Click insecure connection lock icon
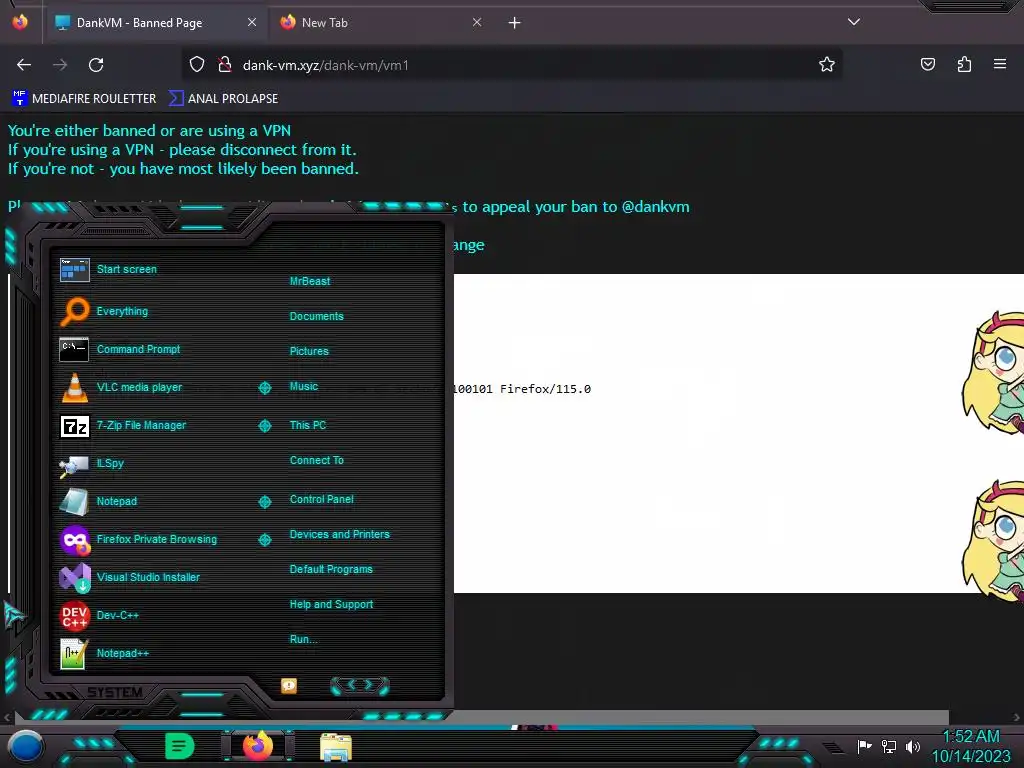Viewport: 1024px width, 768px height. click(225, 65)
